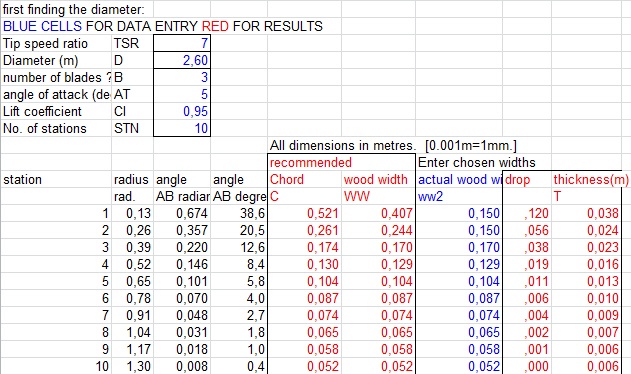Select station 6 drop value ,006
631x374 pixels.
[527, 298]
